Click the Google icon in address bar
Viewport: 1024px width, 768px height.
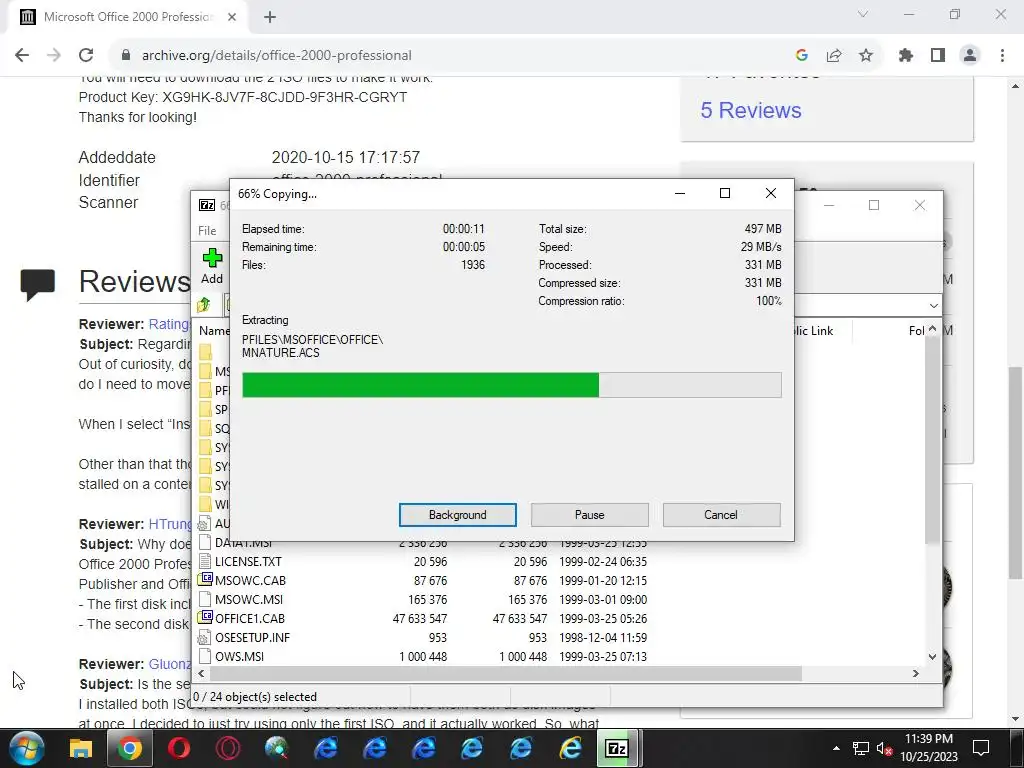(802, 56)
